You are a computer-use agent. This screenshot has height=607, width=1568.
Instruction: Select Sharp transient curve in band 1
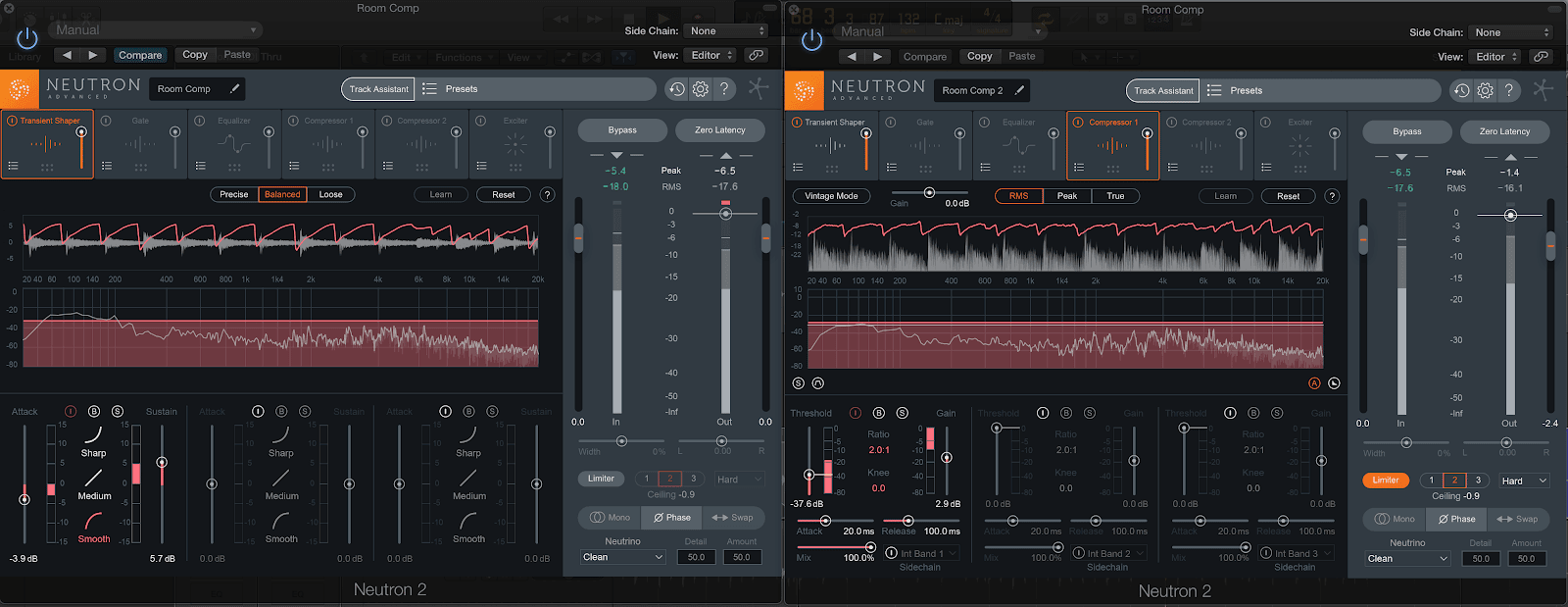(x=93, y=440)
